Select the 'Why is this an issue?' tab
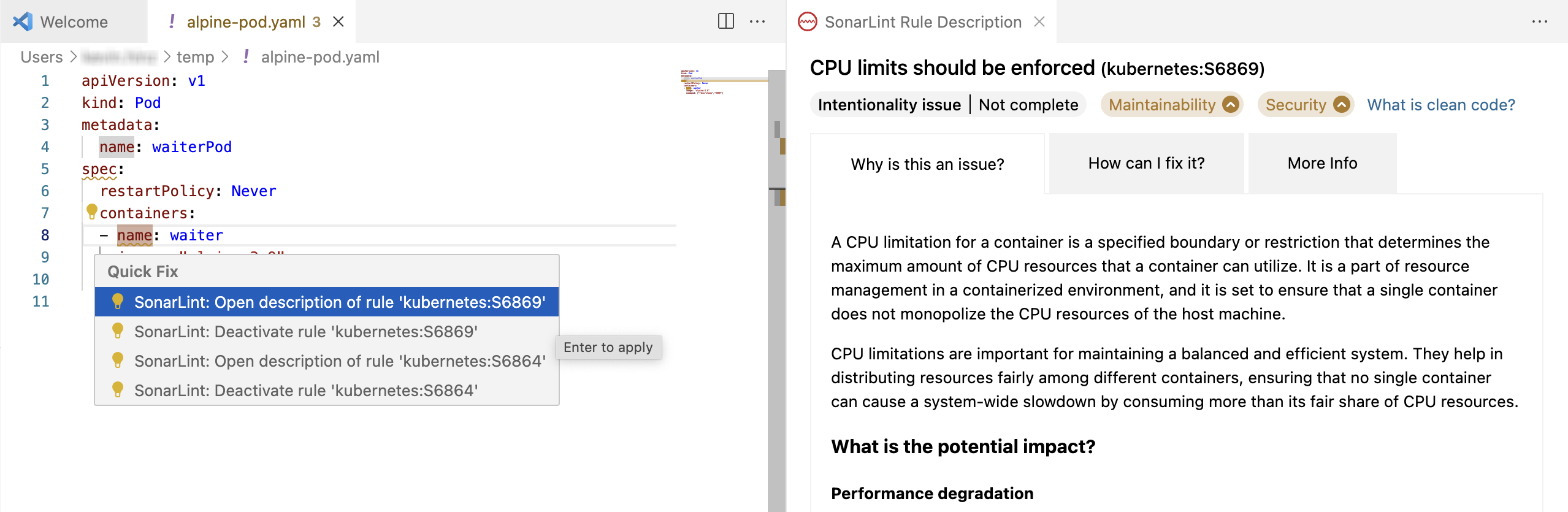 [x=927, y=164]
